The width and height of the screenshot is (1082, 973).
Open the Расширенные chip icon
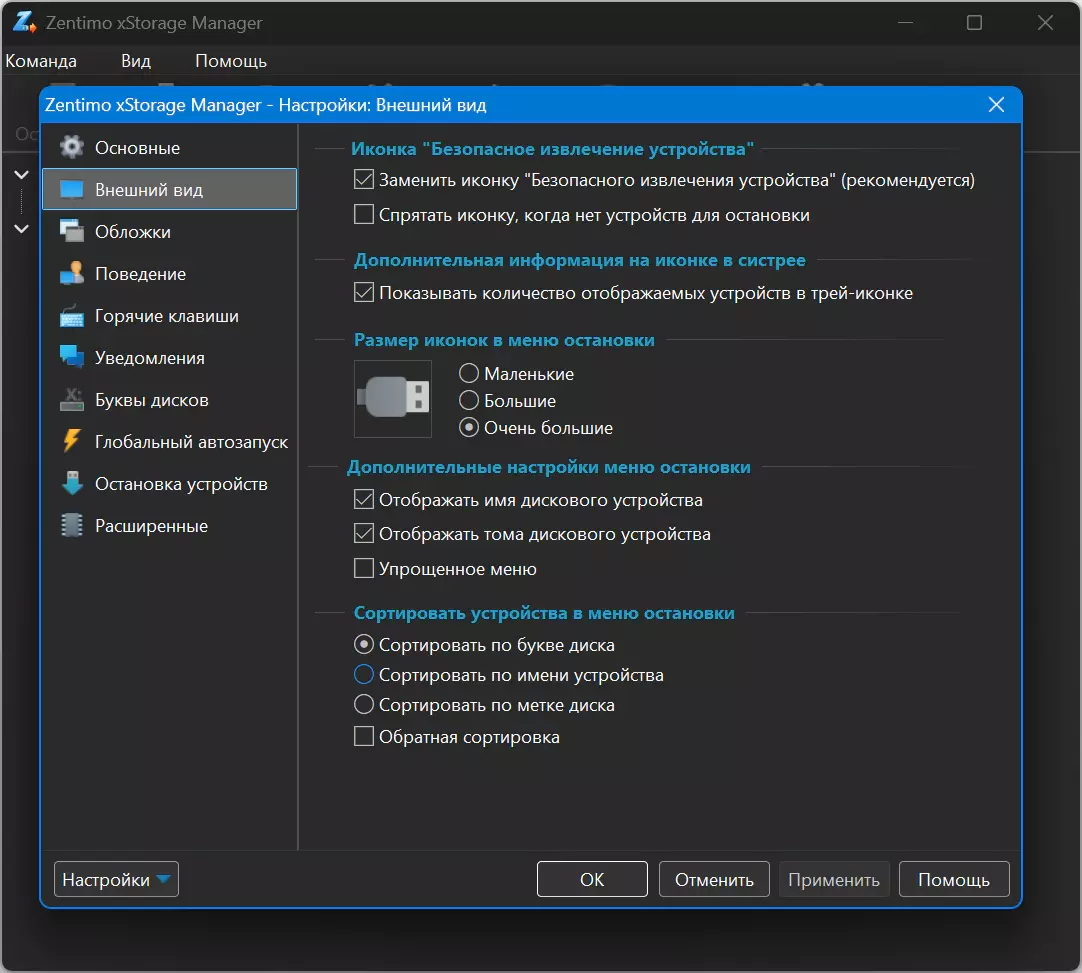72,525
